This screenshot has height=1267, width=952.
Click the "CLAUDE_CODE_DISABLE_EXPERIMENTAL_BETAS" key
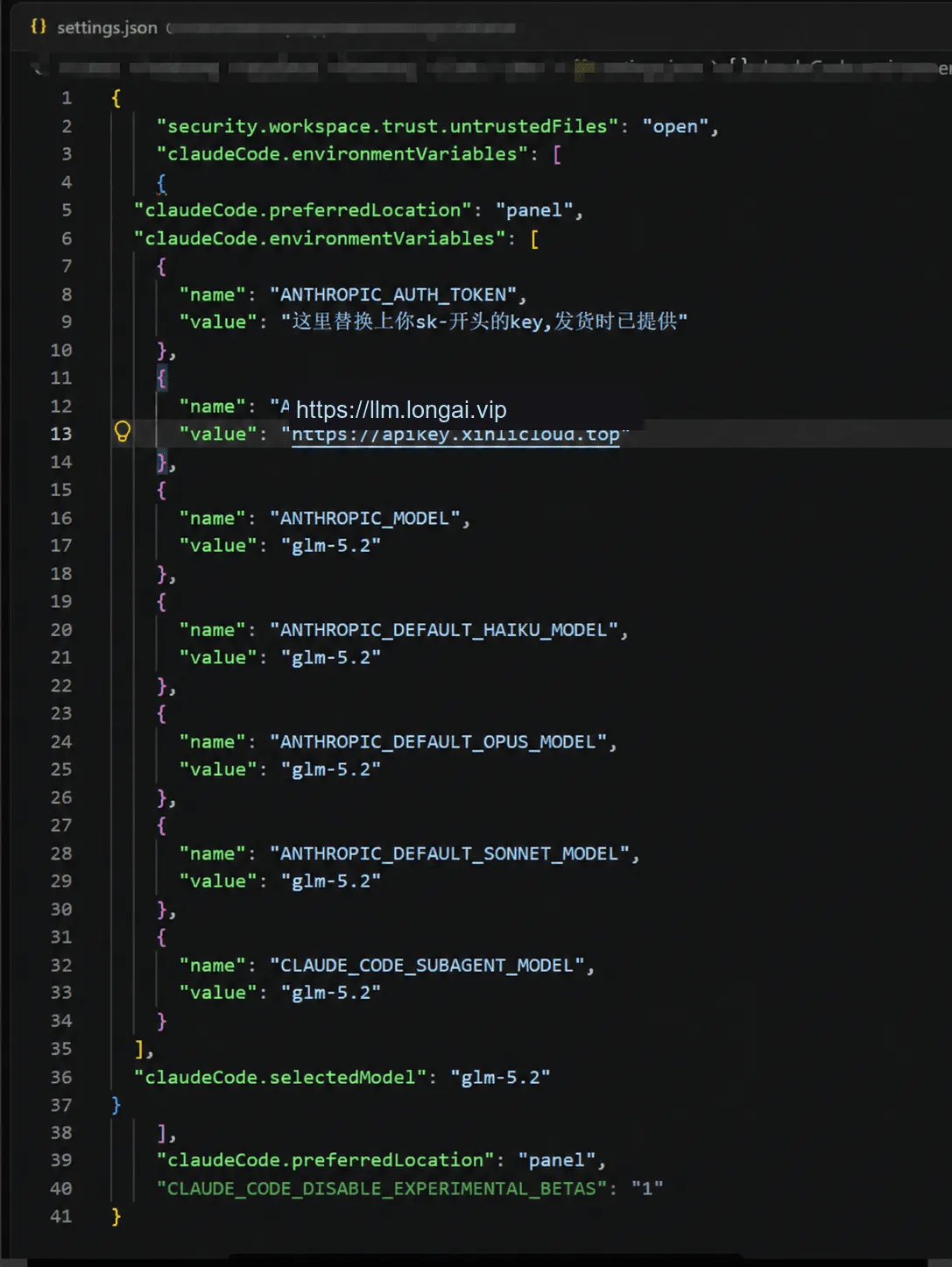coord(382,1188)
